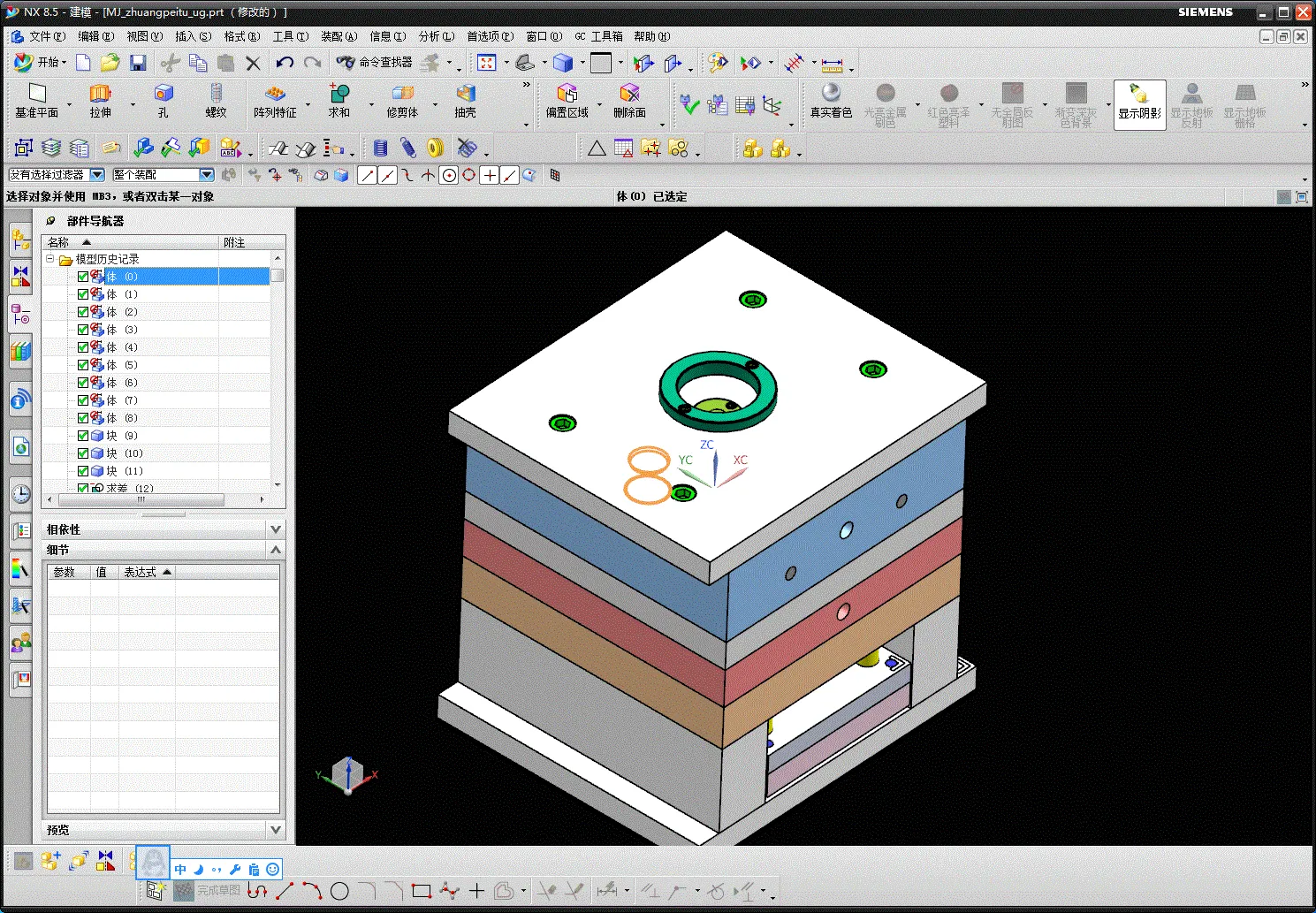Open the Datum Plane (基准平面) tool
Image resolution: width=1316 pixels, height=913 pixels.
(x=36, y=94)
